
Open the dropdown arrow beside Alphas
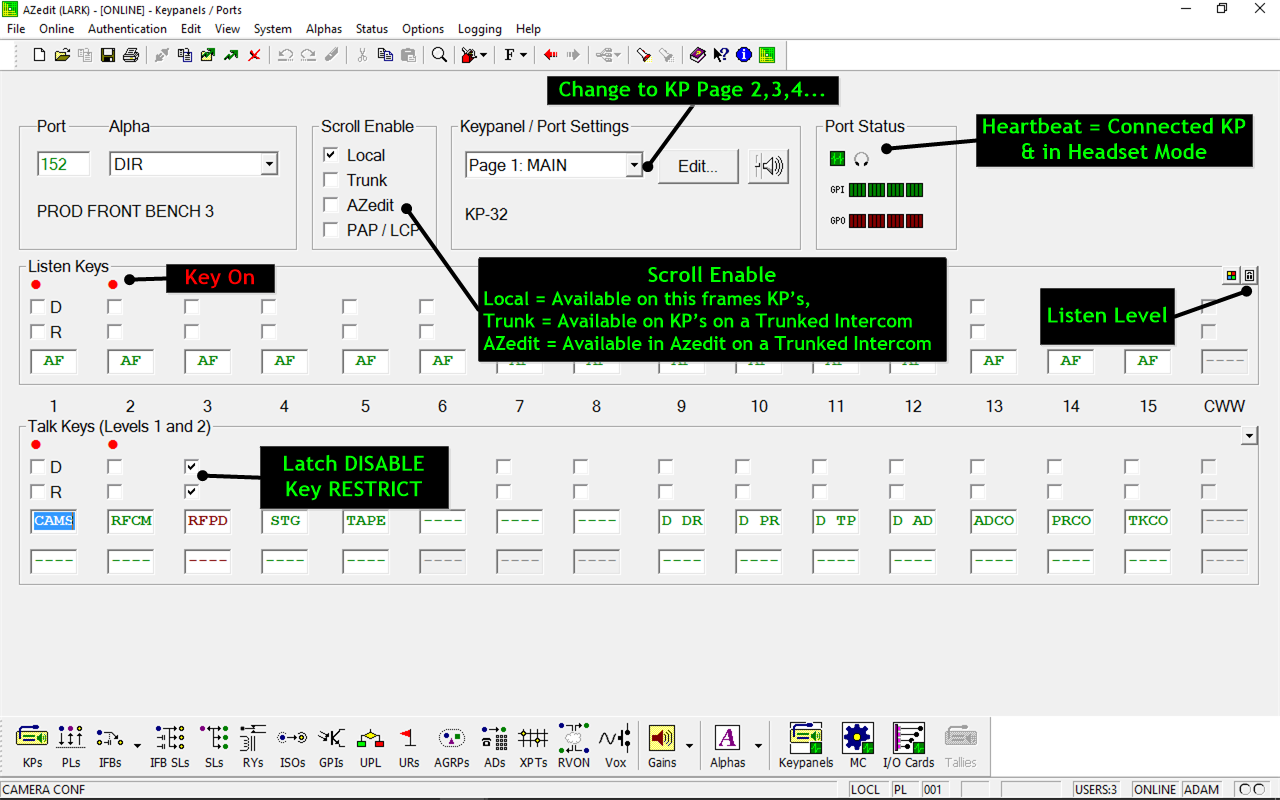[758, 746]
